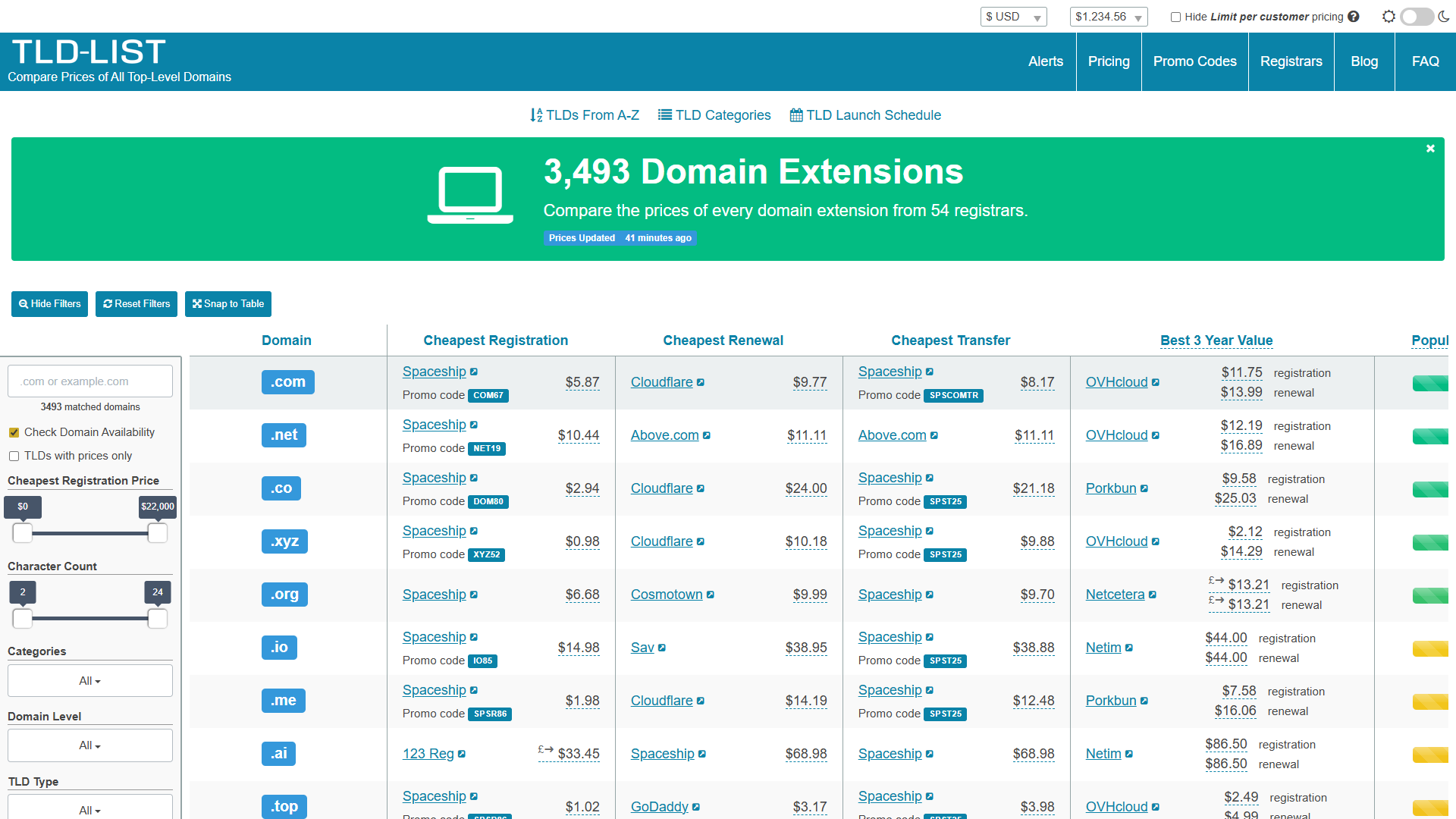Image resolution: width=1456 pixels, height=819 pixels.
Task: Uncheck Check Domain Availability checkbox
Action: click(14, 432)
